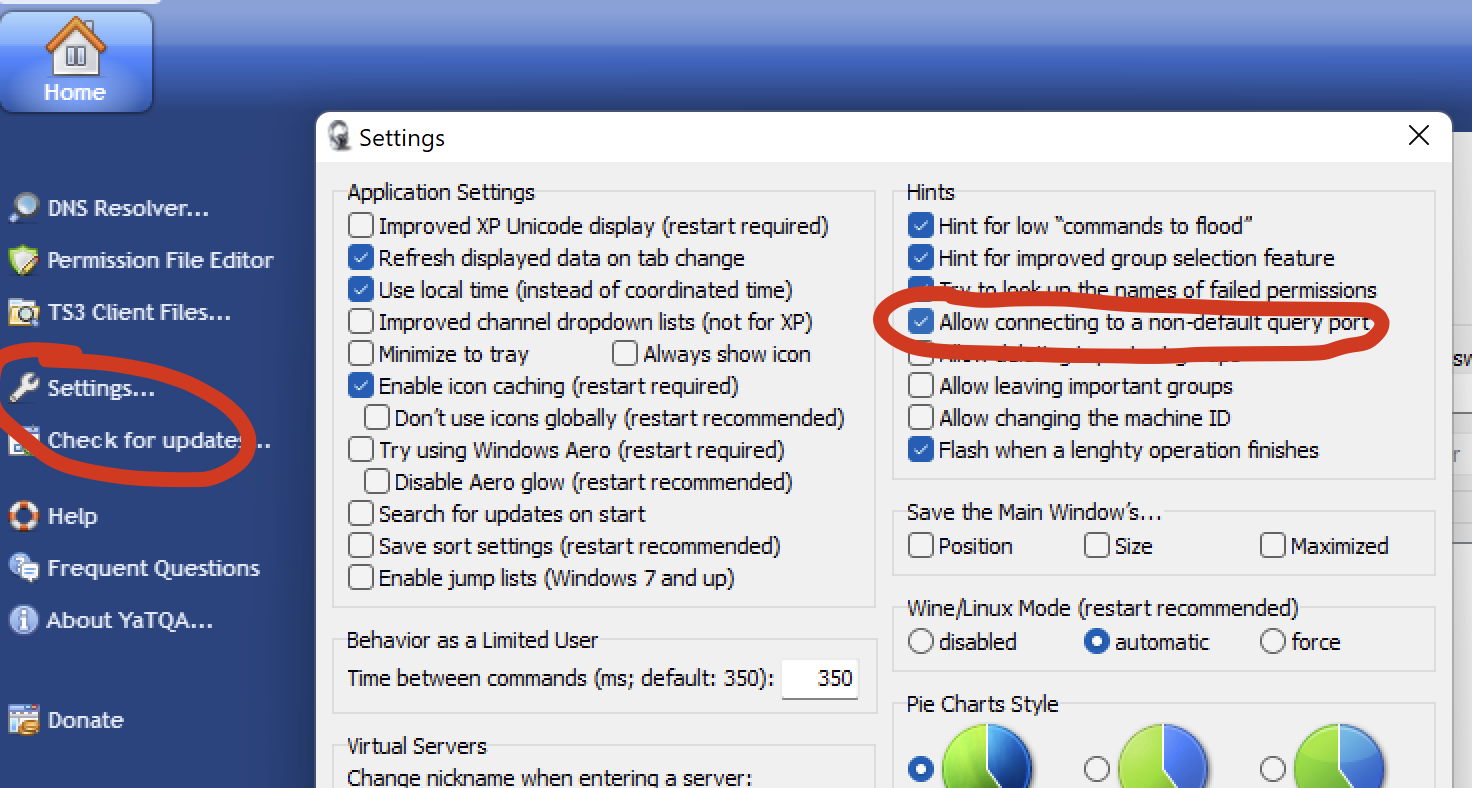Viewport: 1472px width, 788px height.
Task: Click the Home house icon
Action: coord(75,45)
